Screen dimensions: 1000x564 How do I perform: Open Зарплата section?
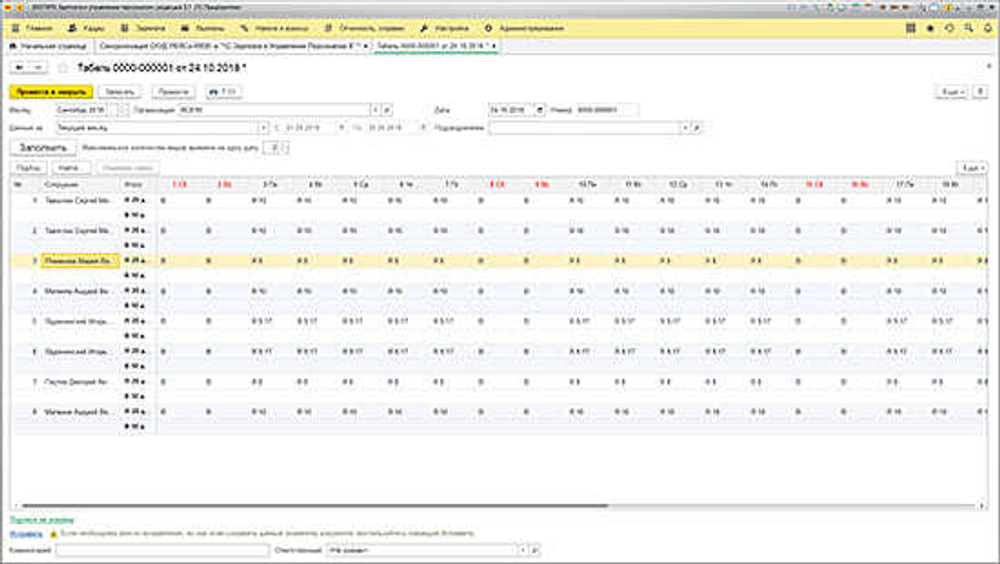click(x=143, y=28)
